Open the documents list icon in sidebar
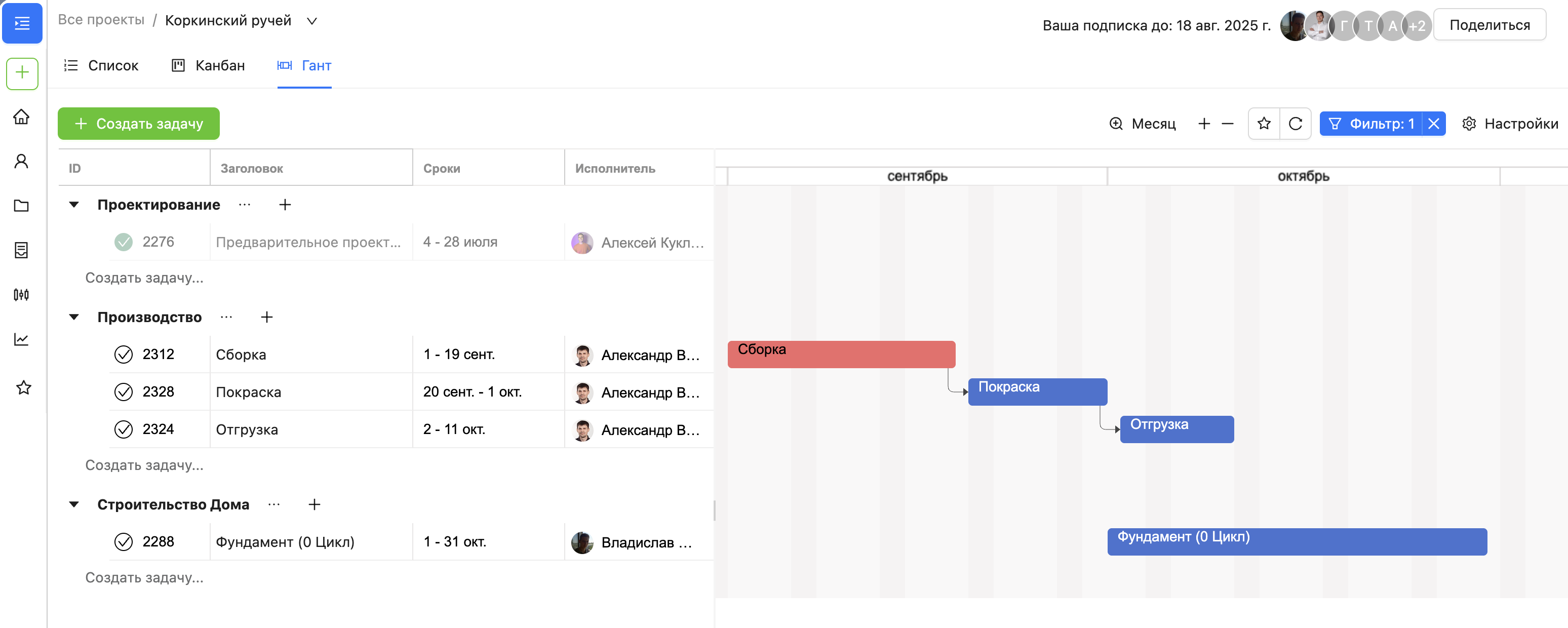 pyautogui.click(x=22, y=250)
